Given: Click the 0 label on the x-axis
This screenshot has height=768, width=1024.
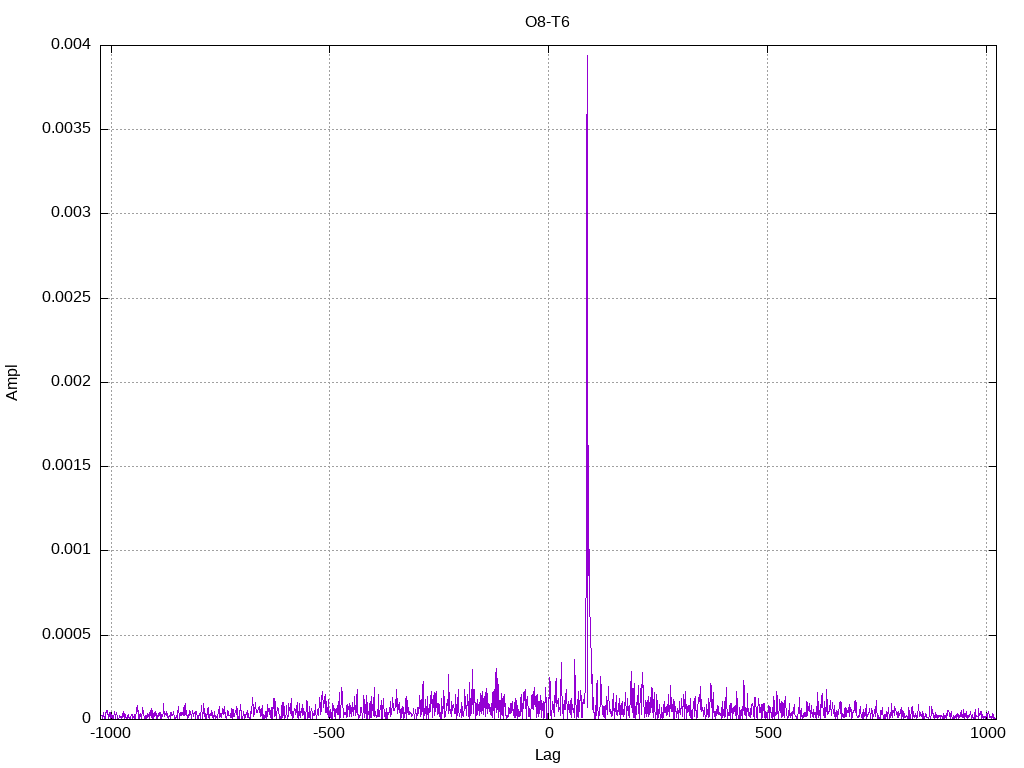Looking at the screenshot, I should click(x=548, y=734).
